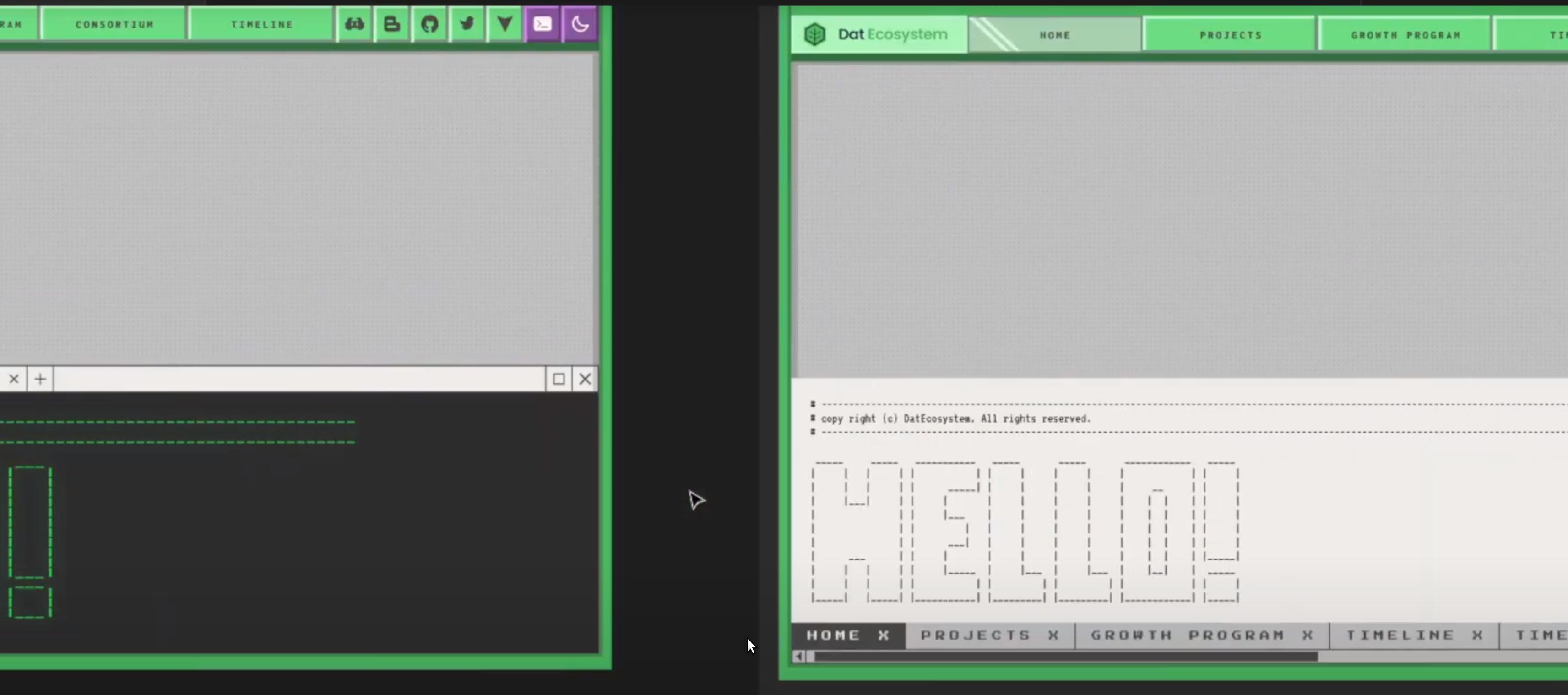Screen dimensions: 1568x695
Task: Close the TIMELINE terminal tab
Action: 1477,635
